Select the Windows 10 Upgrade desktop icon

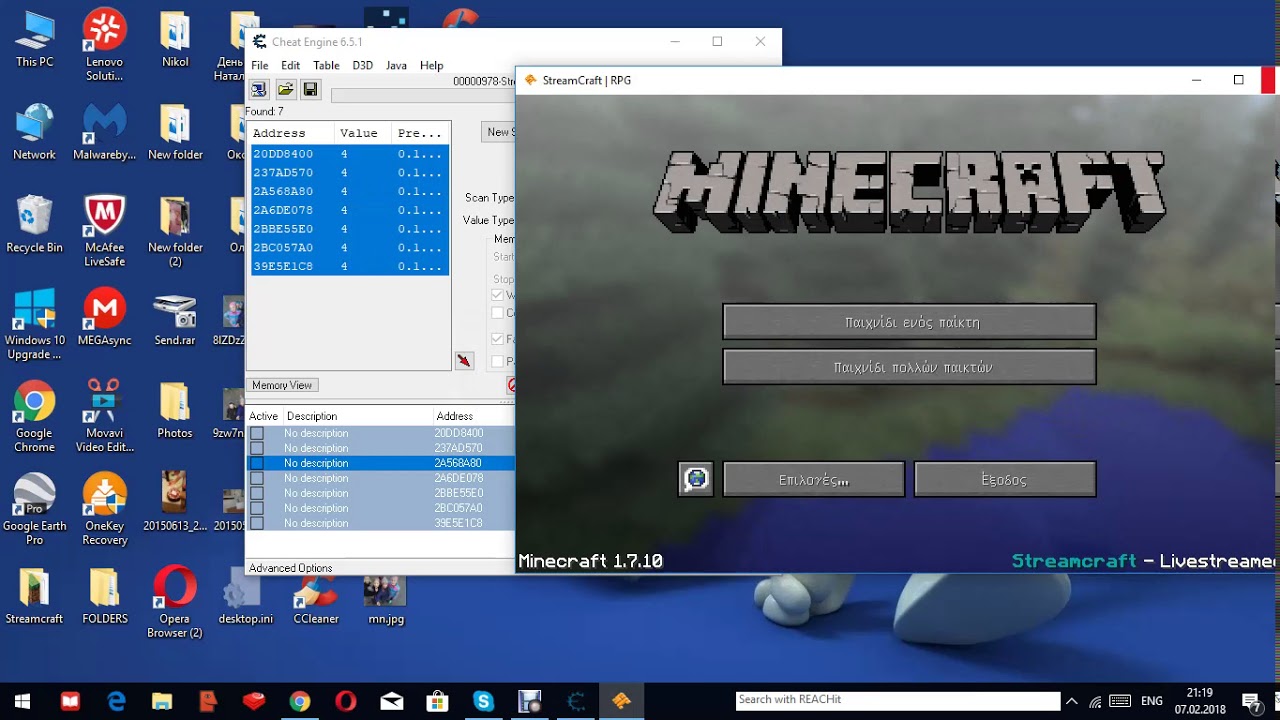tap(34, 324)
